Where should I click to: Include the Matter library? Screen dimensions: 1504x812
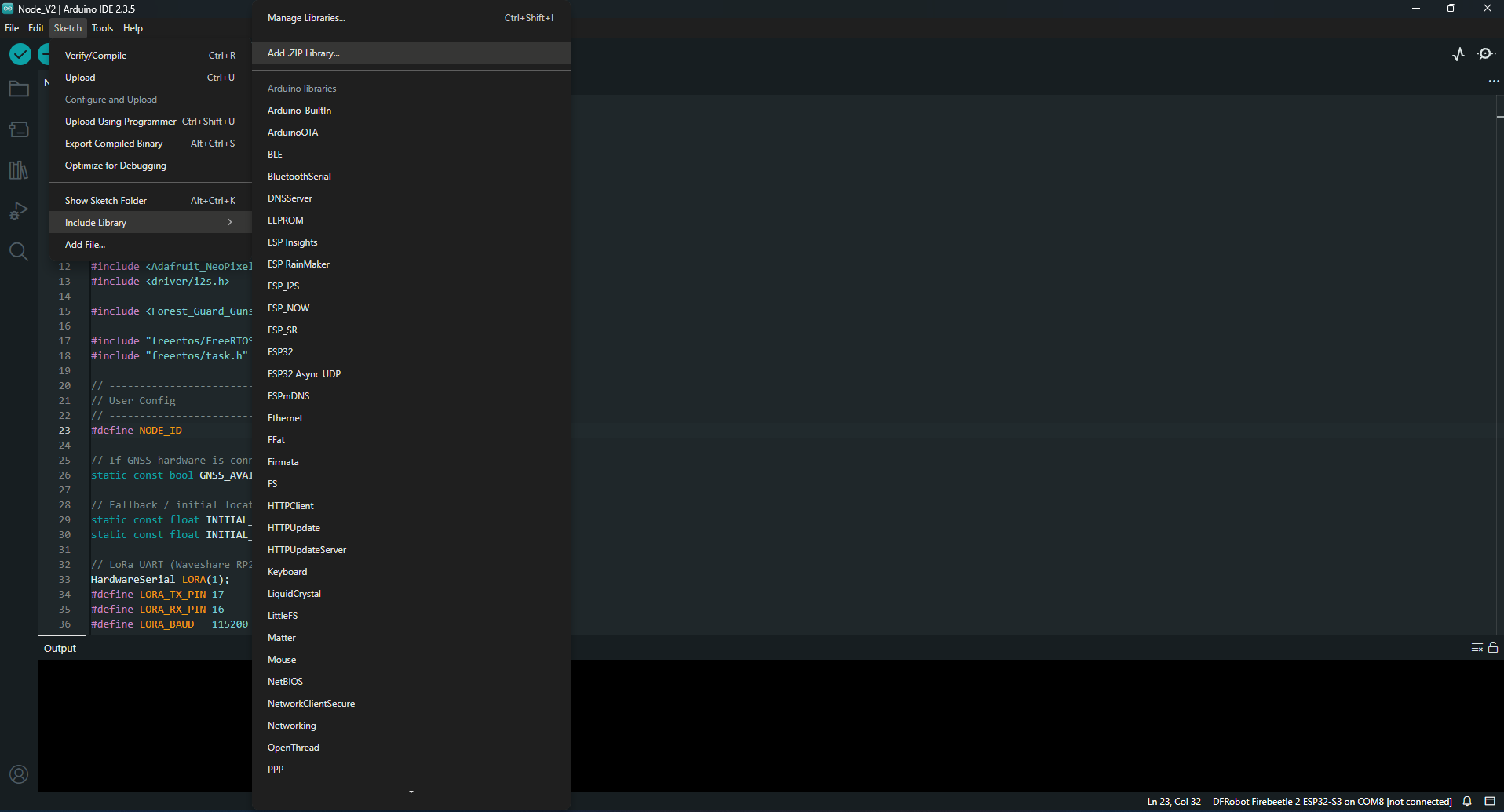pyautogui.click(x=411, y=638)
